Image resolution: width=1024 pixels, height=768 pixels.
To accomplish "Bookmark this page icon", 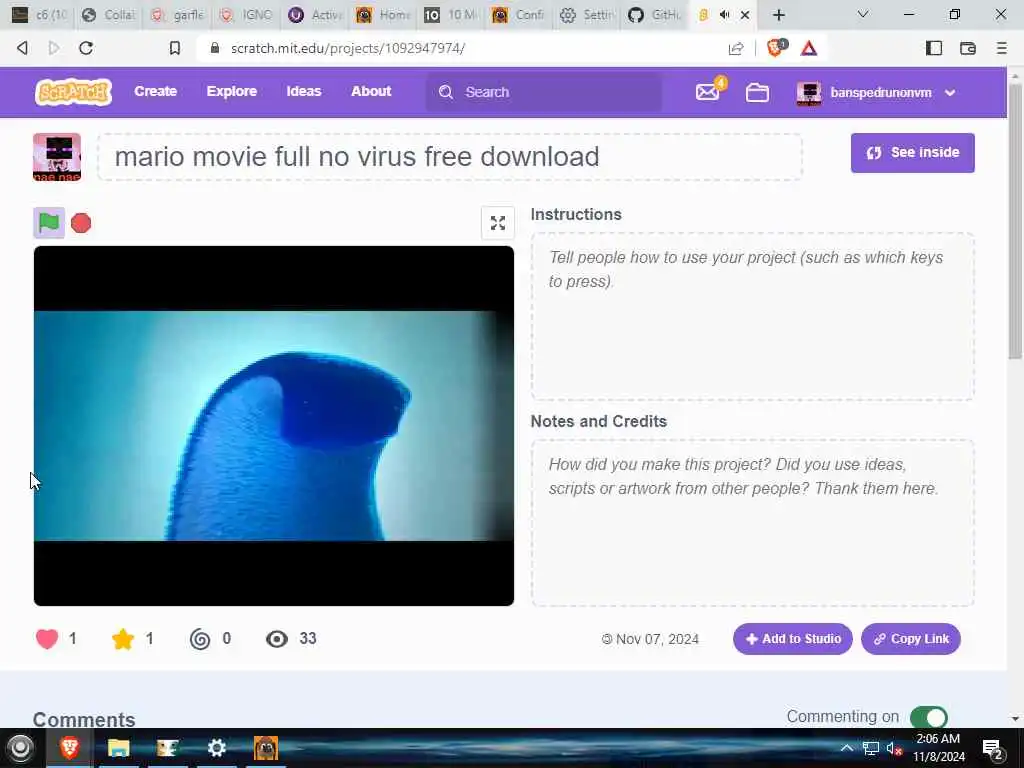I will 174,48.
